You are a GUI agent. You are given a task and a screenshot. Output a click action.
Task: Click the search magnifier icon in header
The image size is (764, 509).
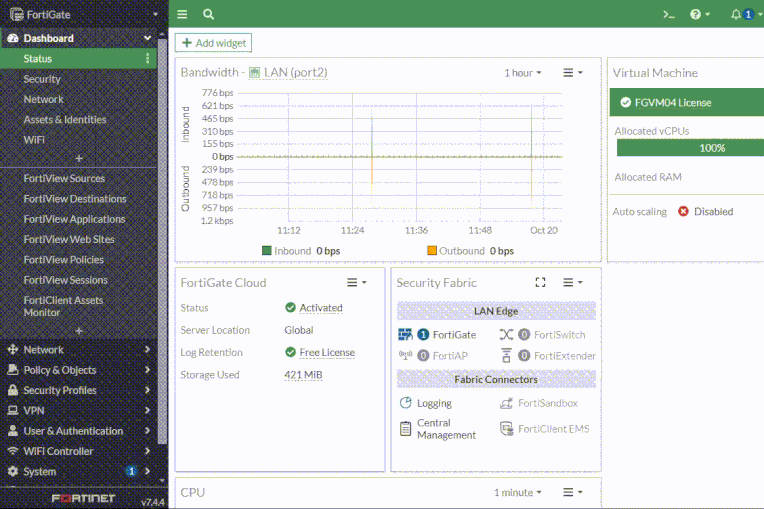(208, 14)
